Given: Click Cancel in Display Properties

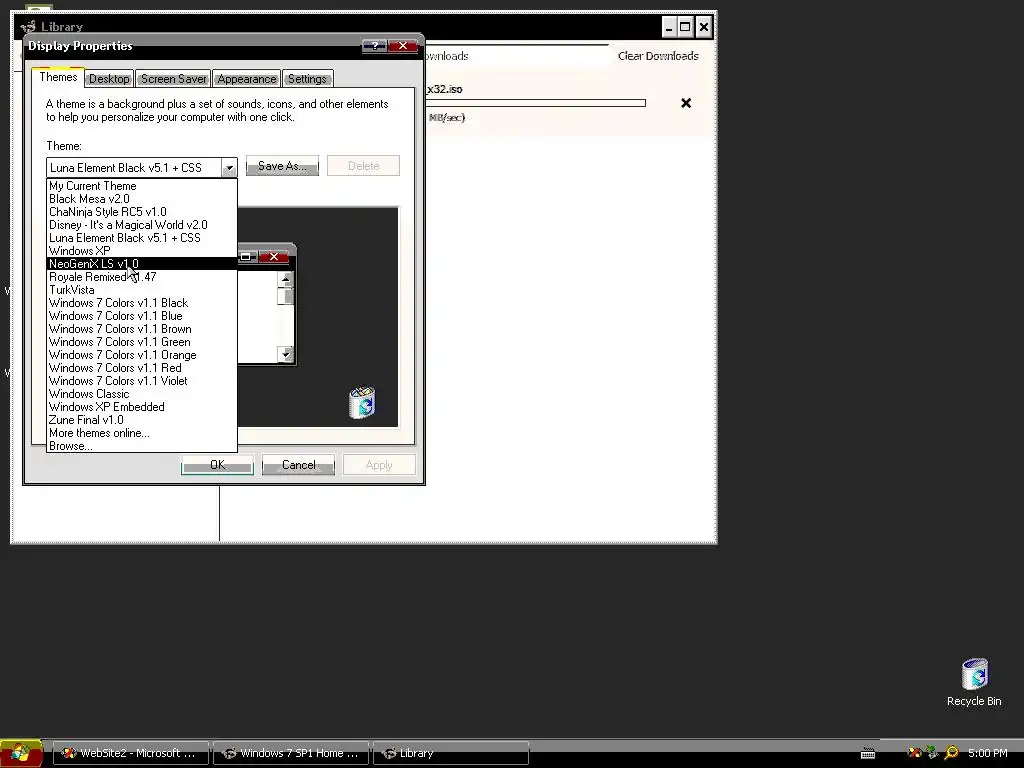Looking at the screenshot, I should [298, 465].
